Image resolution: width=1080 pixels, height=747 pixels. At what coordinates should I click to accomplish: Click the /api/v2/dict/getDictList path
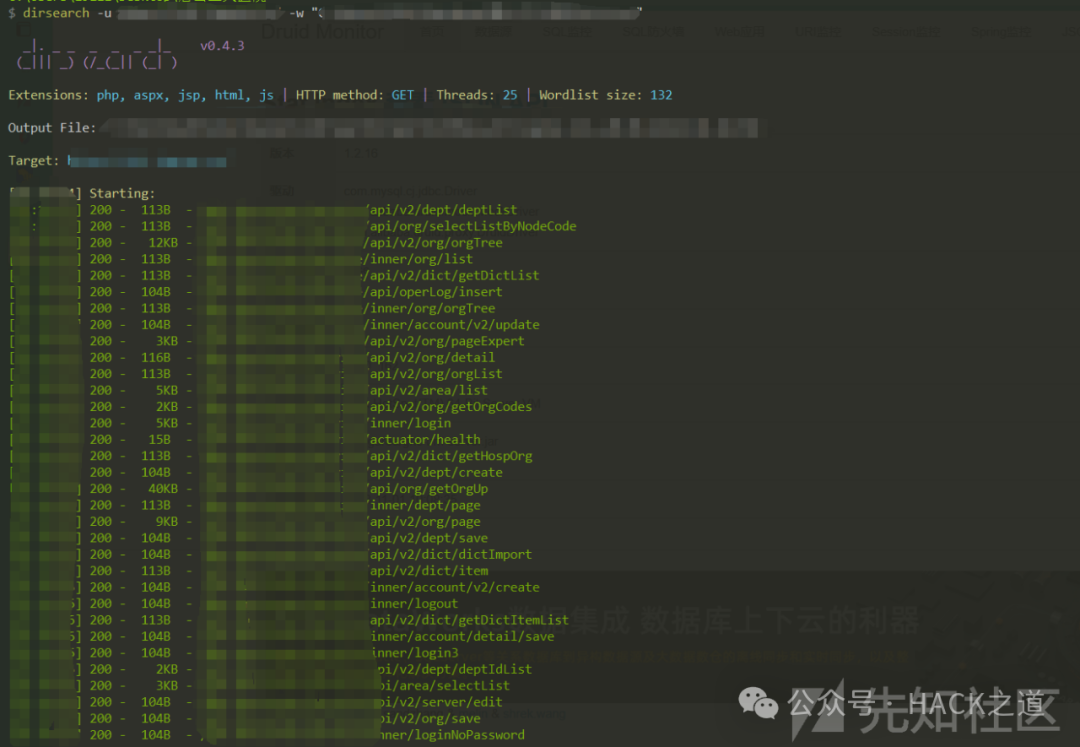452,275
